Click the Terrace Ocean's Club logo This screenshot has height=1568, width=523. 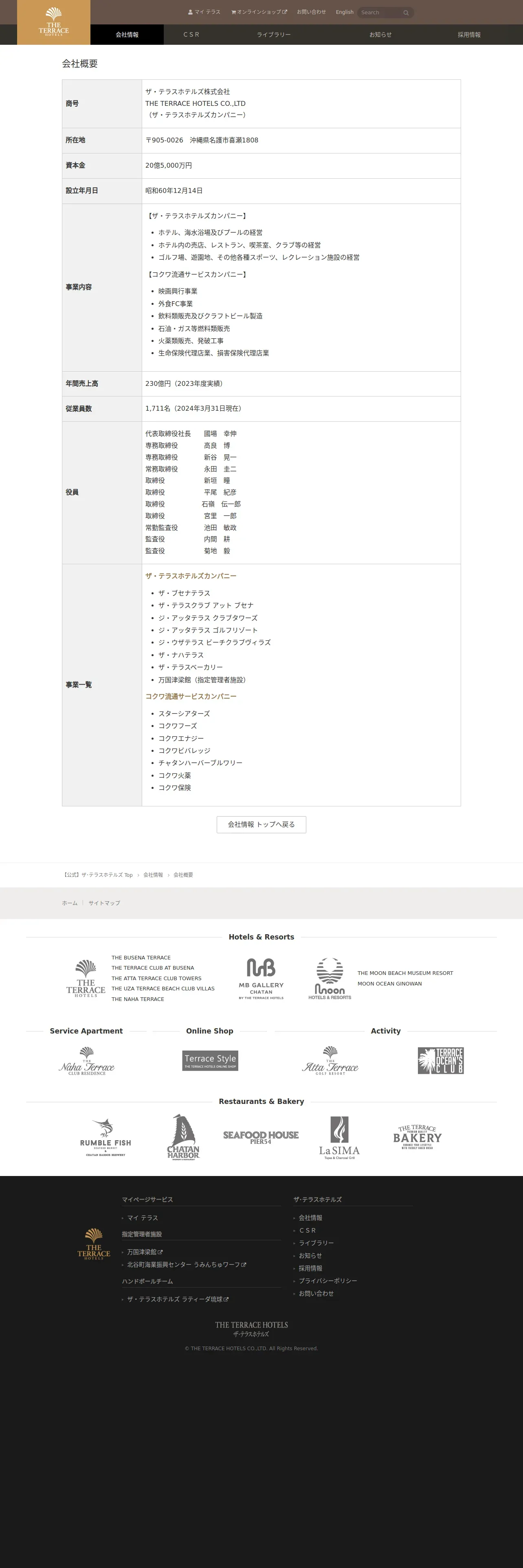pos(441,1060)
